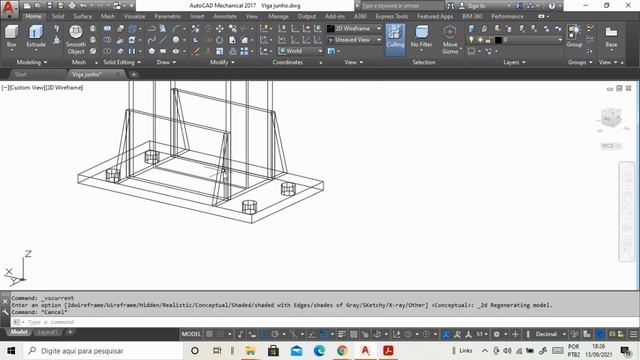
Task: Click the layer color black swatch
Action: 498,40
